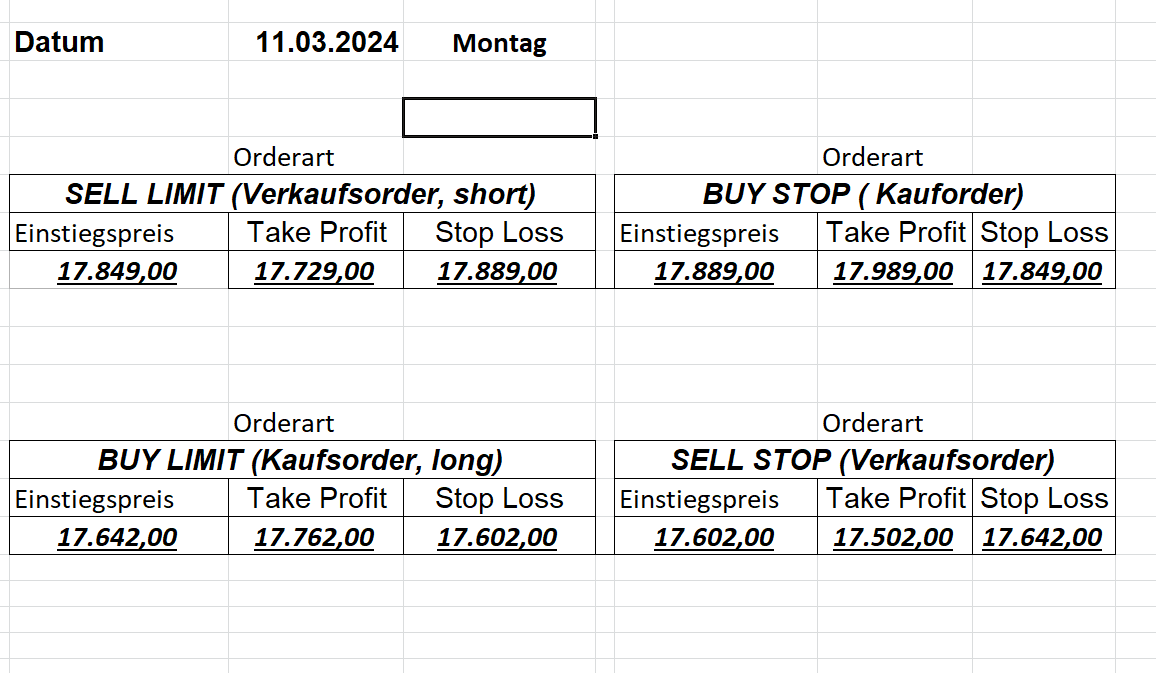Select the Montag weekday cell
The image size is (1156, 673).
pos(499,44)
